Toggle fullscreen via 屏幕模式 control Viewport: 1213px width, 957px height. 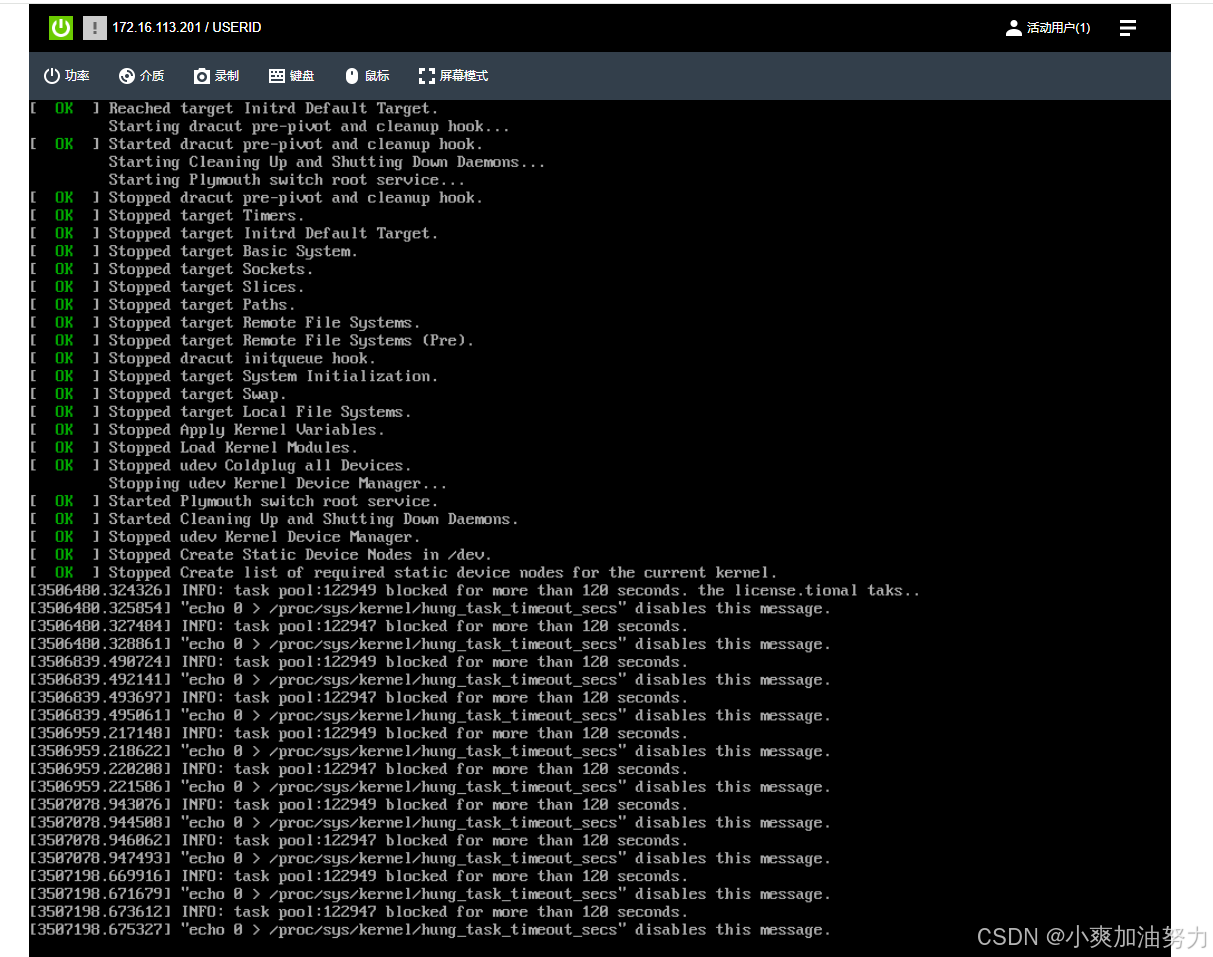coord(452,75)
